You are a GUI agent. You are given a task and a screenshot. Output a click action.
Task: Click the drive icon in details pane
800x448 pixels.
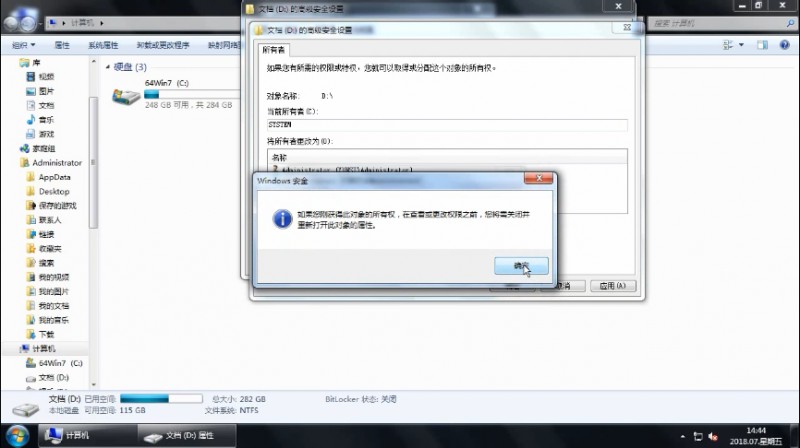pos(25,408)
